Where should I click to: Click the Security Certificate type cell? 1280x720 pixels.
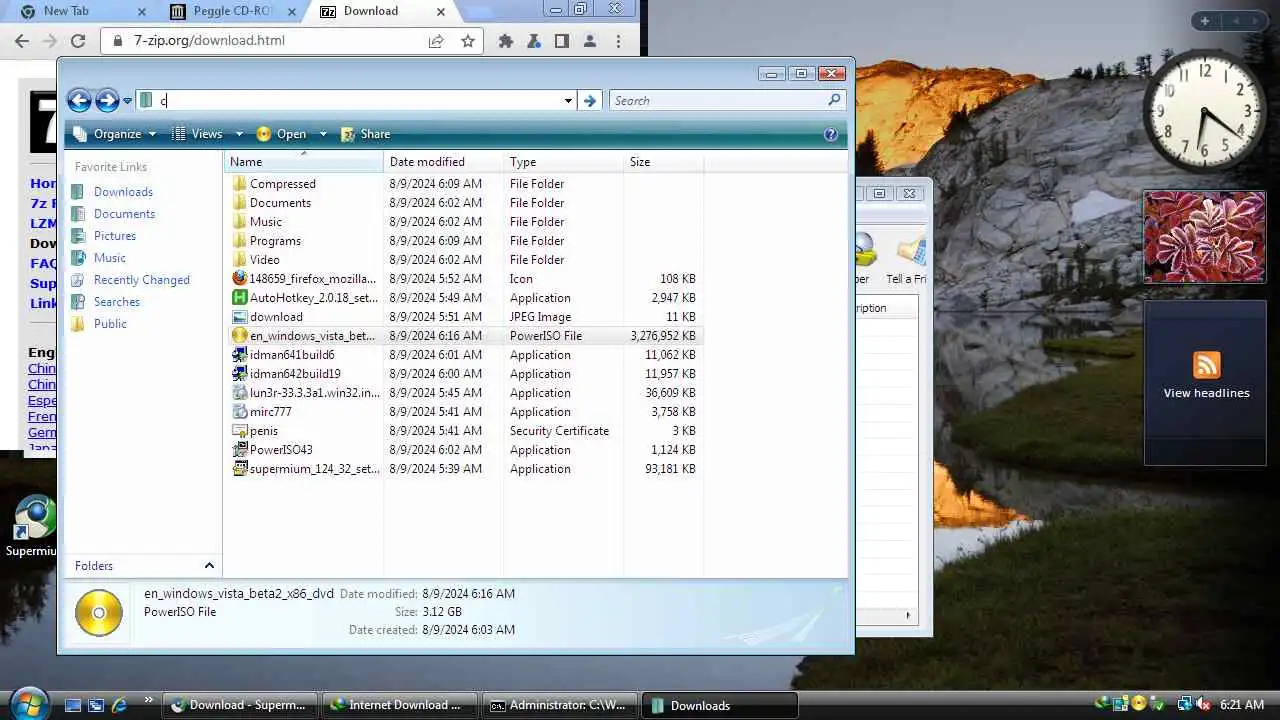pos(559,431)
